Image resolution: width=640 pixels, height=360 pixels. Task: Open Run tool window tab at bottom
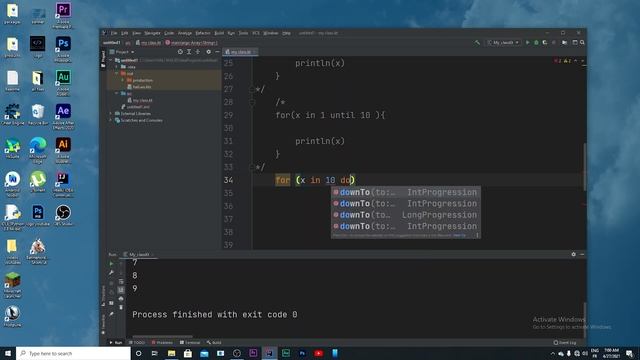[x=116, y=343]
